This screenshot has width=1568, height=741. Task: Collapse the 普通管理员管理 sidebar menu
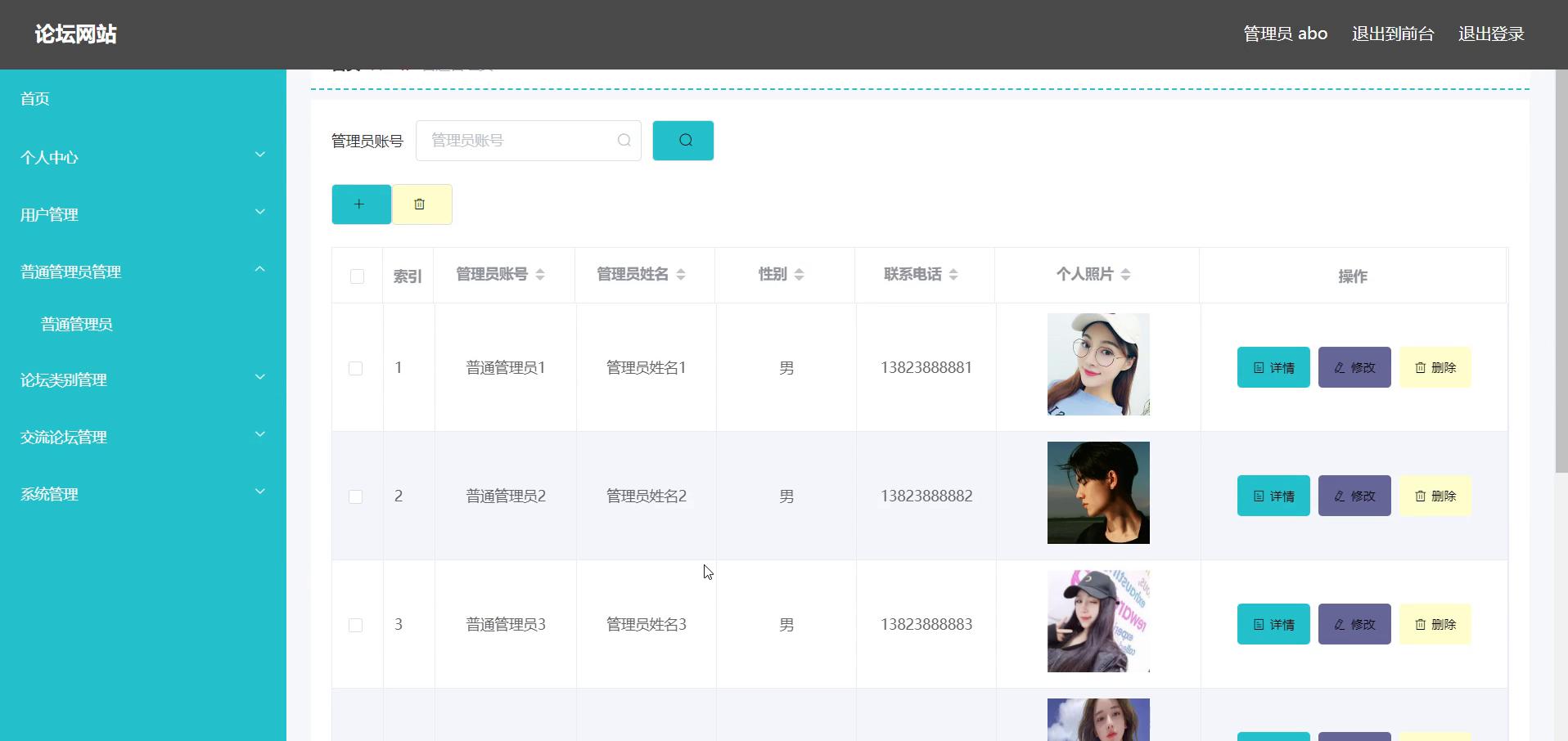coord(142,272)
